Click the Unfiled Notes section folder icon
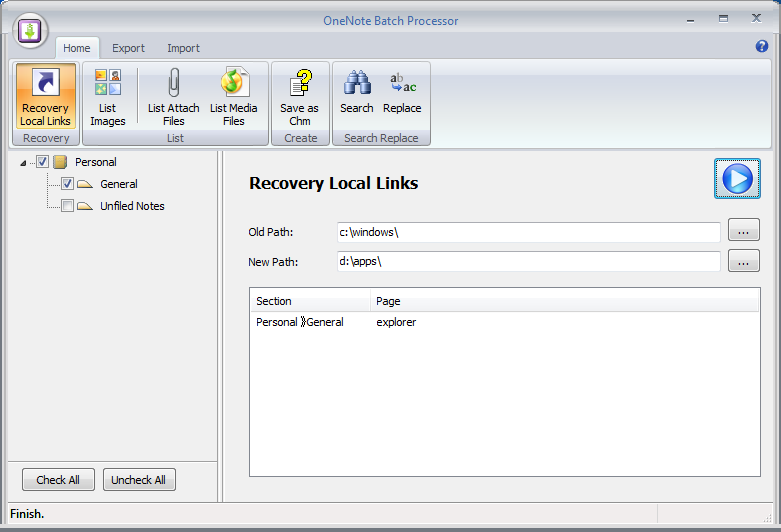This screenshot has height=532, width=781. 85,206
